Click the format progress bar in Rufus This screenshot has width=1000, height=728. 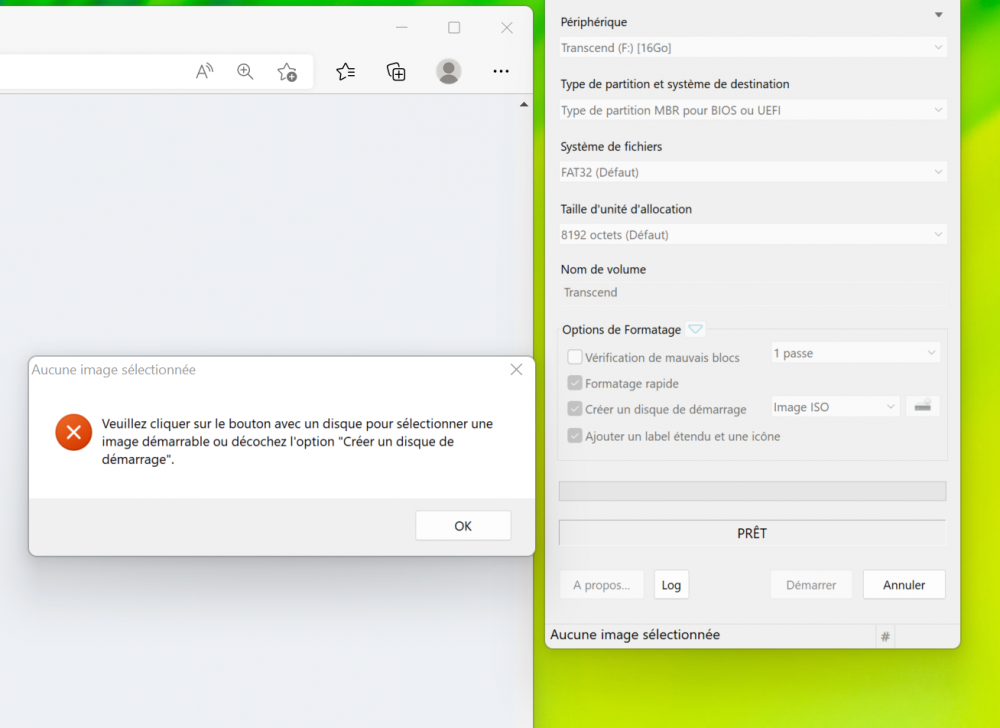tap(753, 491)
